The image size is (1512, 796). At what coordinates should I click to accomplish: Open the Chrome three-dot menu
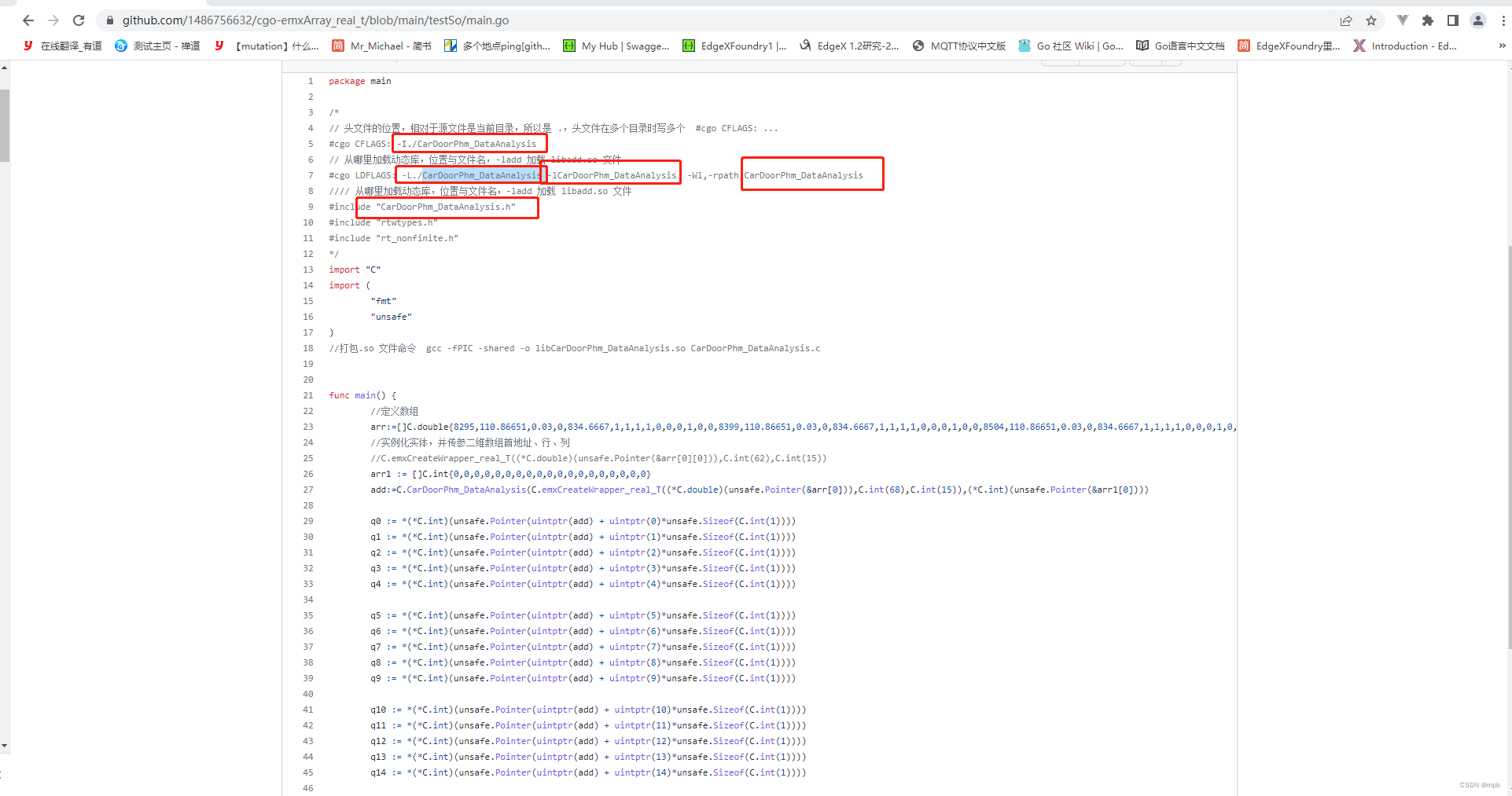coord(1503,20)
